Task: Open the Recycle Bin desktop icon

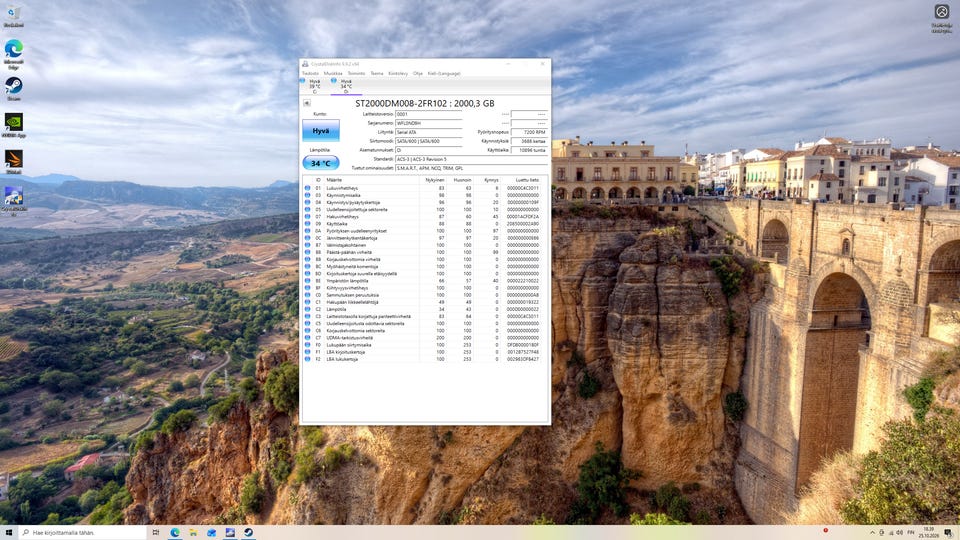Action: tap(13, 16)
